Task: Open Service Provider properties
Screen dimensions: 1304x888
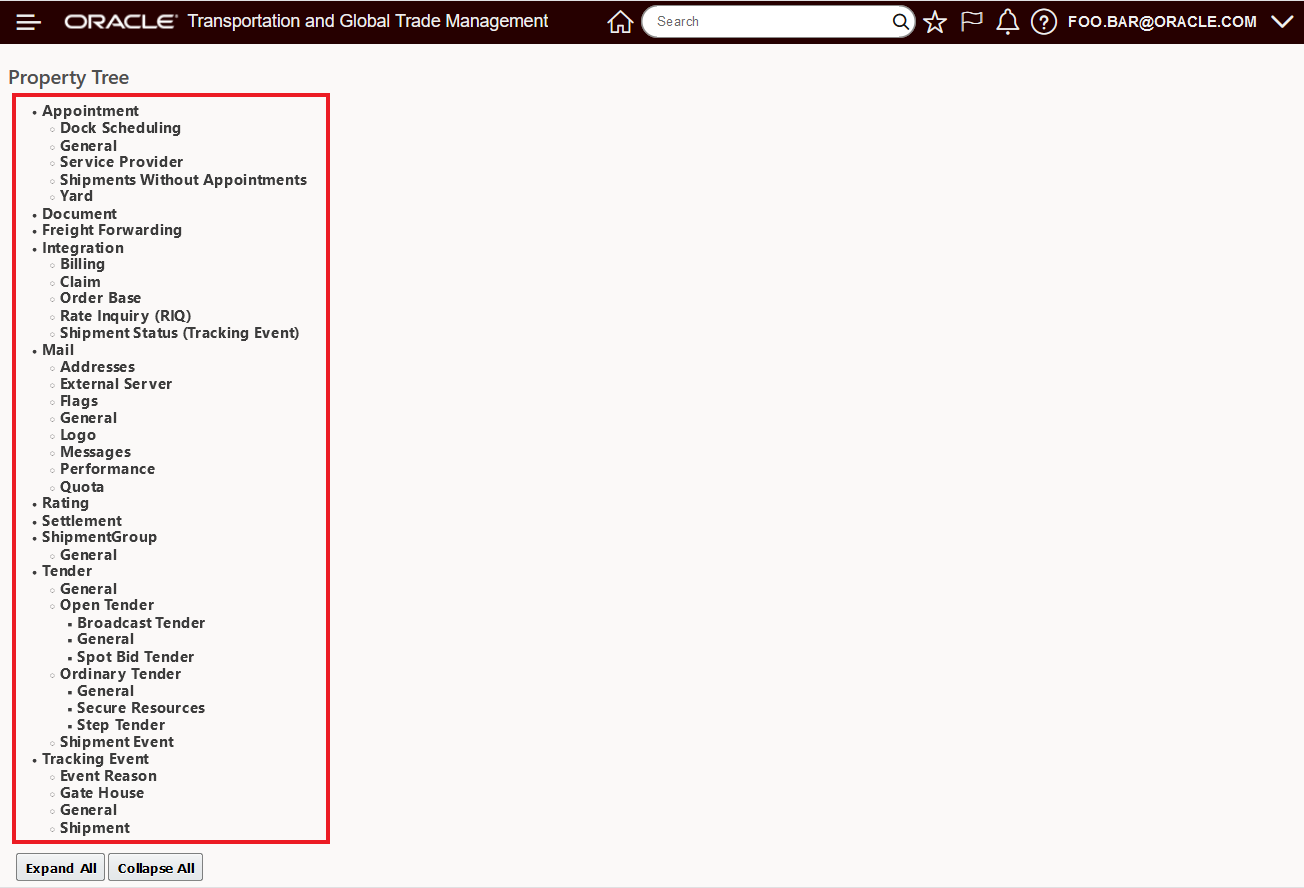Action: click(121, 162)
